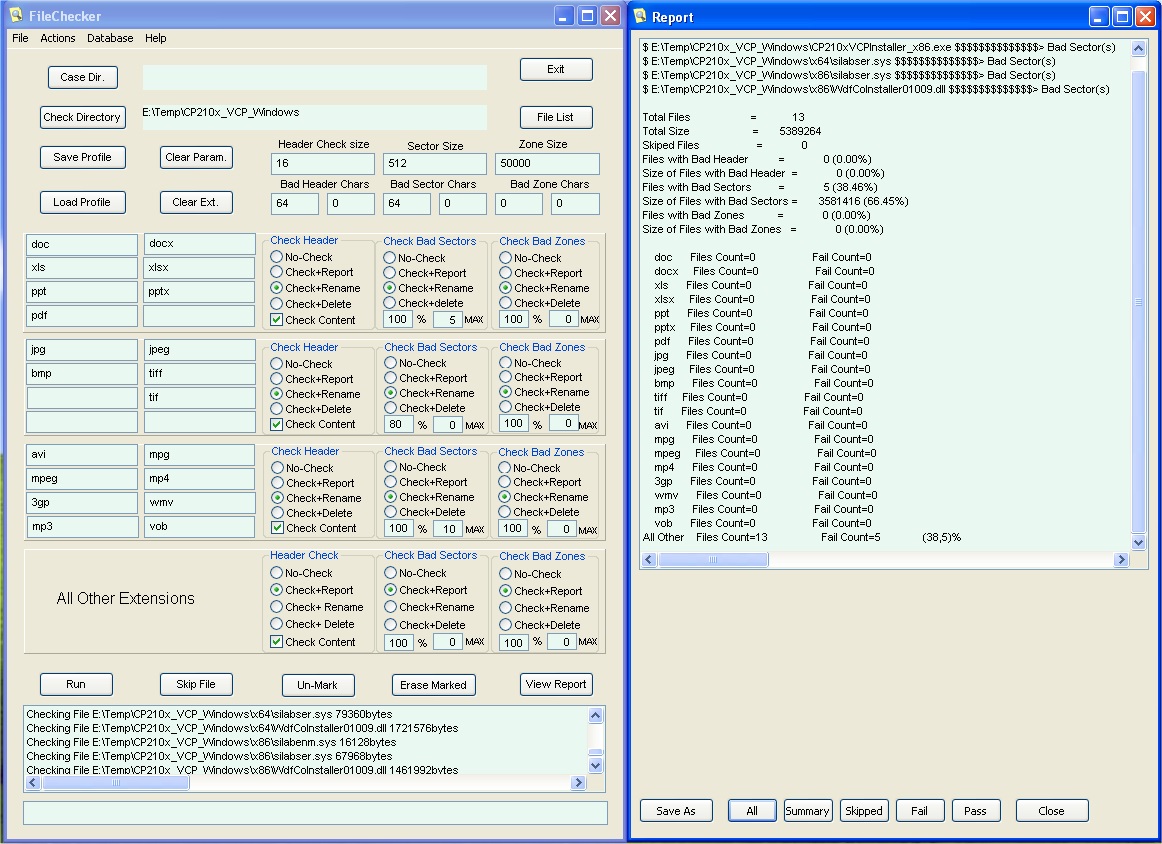Click the wmv extension field
1162x844 pixels.
click(199, 502)
